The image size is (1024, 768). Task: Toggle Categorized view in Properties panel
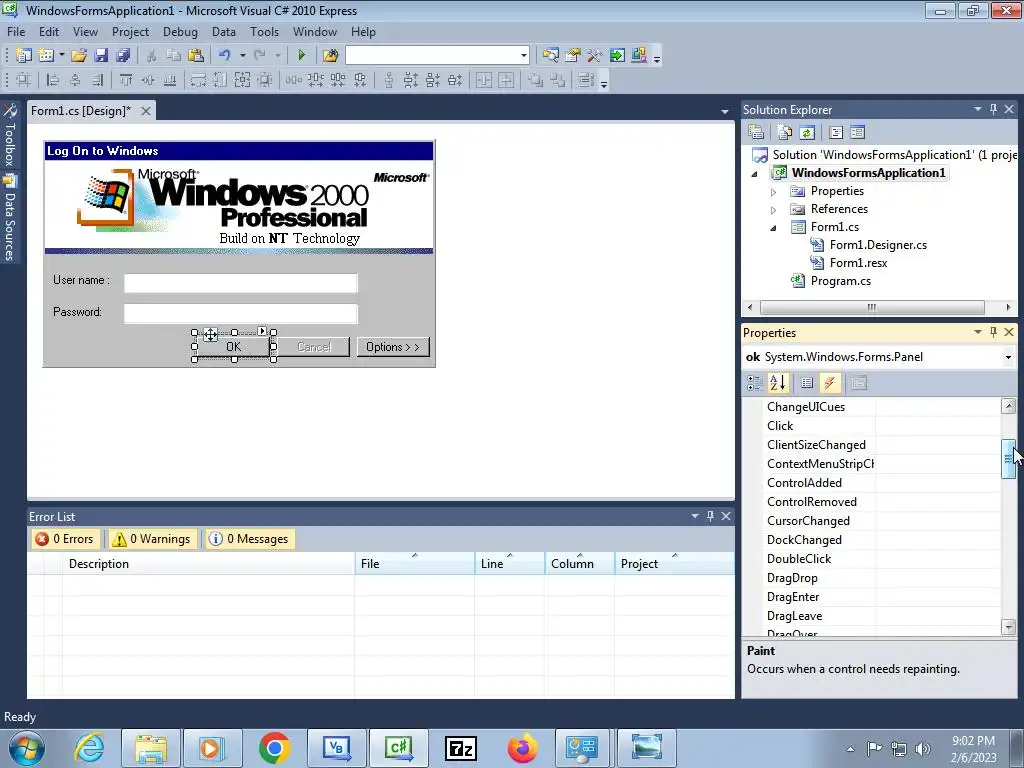(x=754, y=383)
